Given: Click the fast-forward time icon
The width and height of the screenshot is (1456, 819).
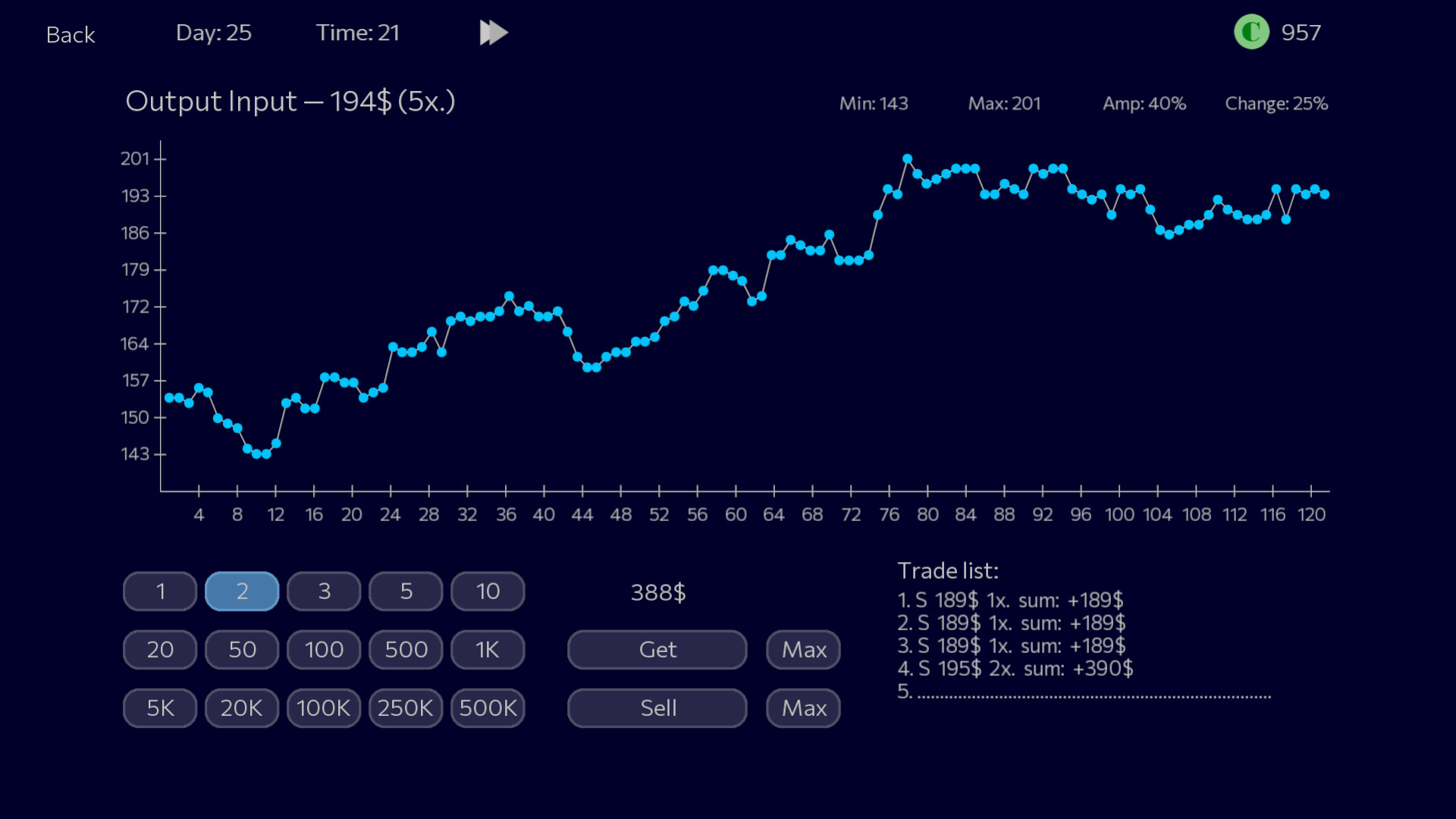Looking at the screenshot, I should tap(493, 33).
